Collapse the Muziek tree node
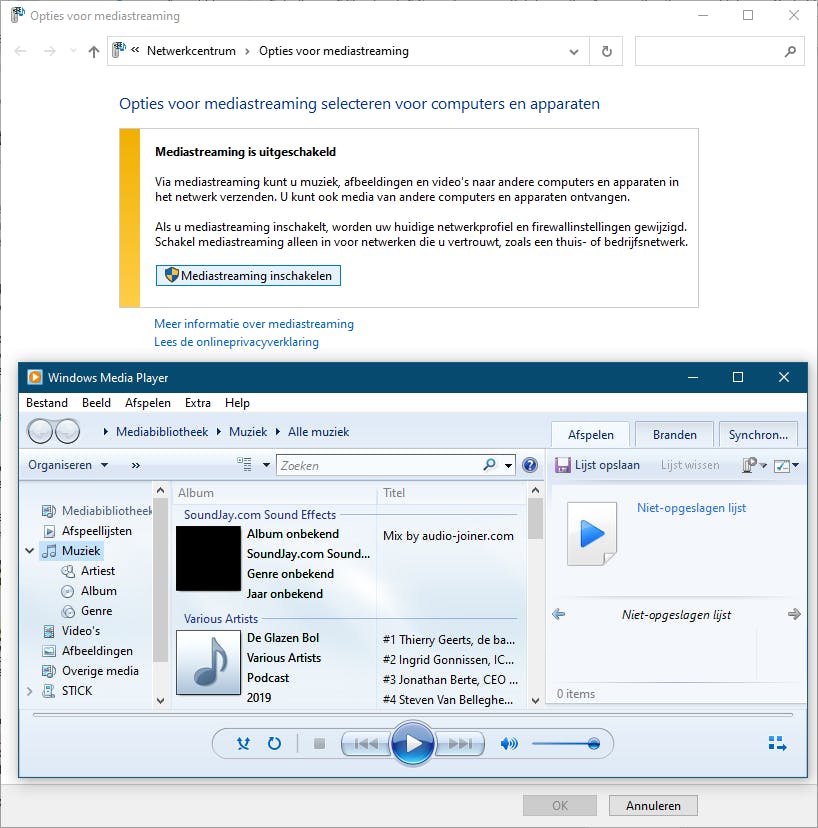818x828 pixels. (x=30, y=551)
